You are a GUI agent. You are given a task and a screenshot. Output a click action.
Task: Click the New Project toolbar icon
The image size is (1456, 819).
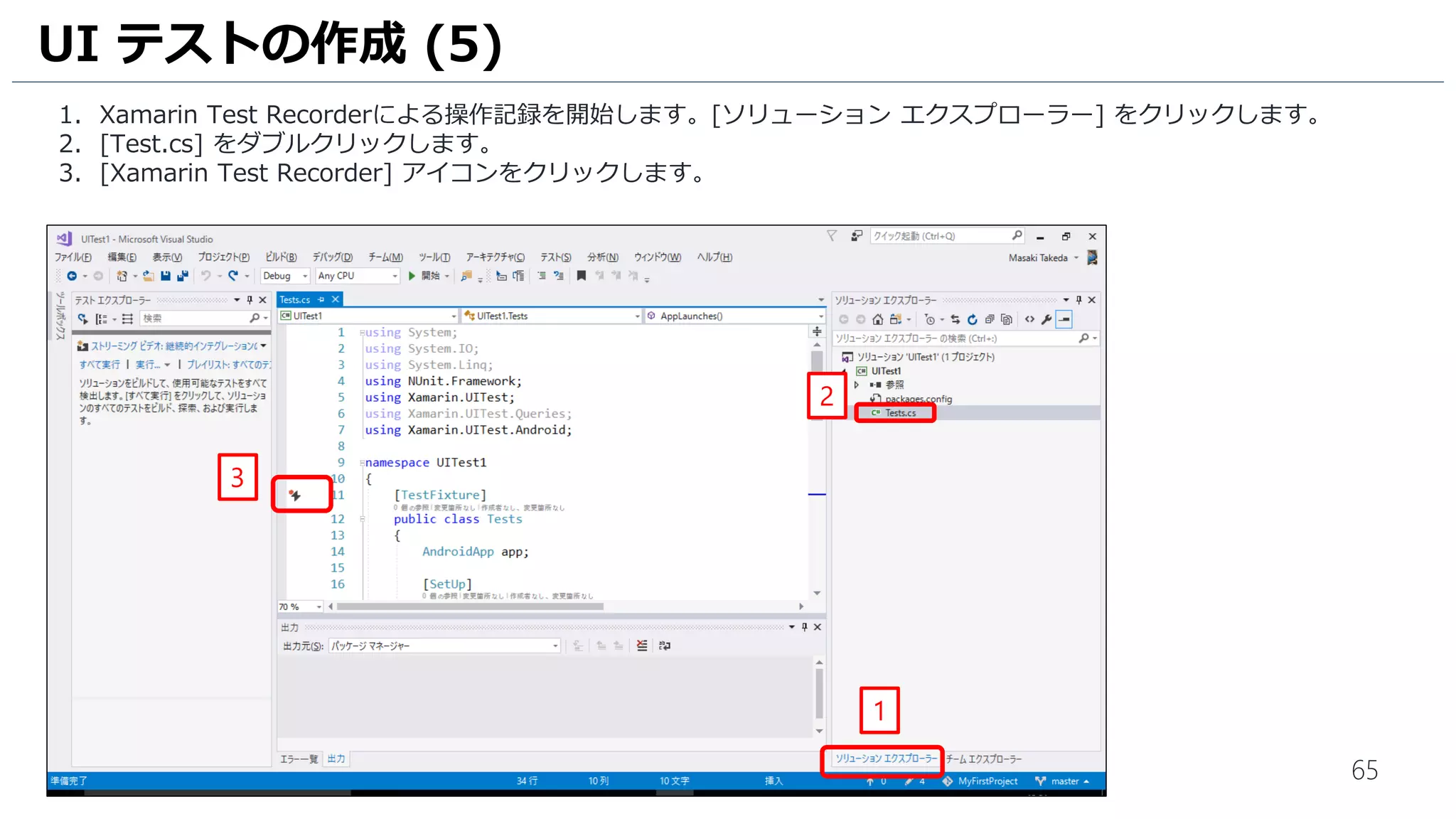tap(122, 276)
